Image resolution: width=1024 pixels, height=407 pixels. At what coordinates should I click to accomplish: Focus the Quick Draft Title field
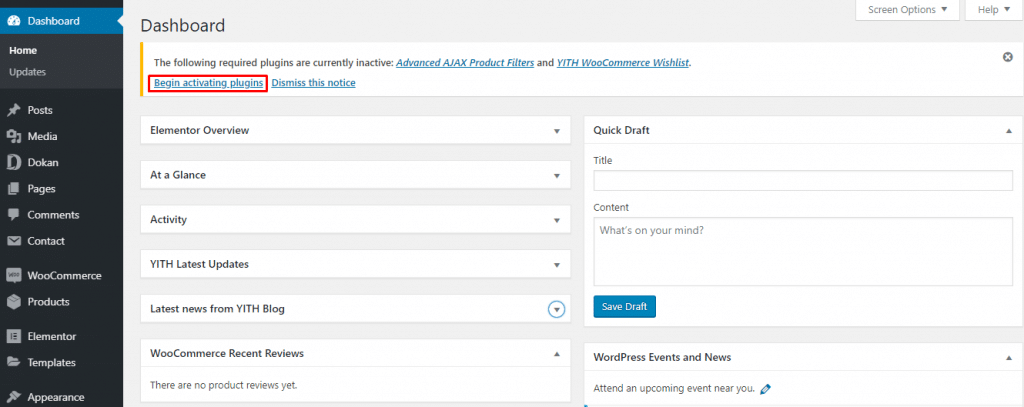[803, 180]
